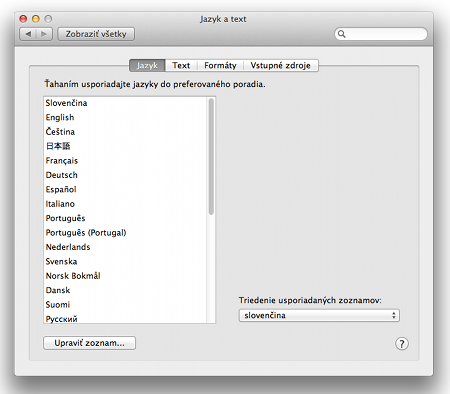This screenshot has width=450, height=394.
Task: Minimize the window using yellow button
Action: click(x=36, y=19)
